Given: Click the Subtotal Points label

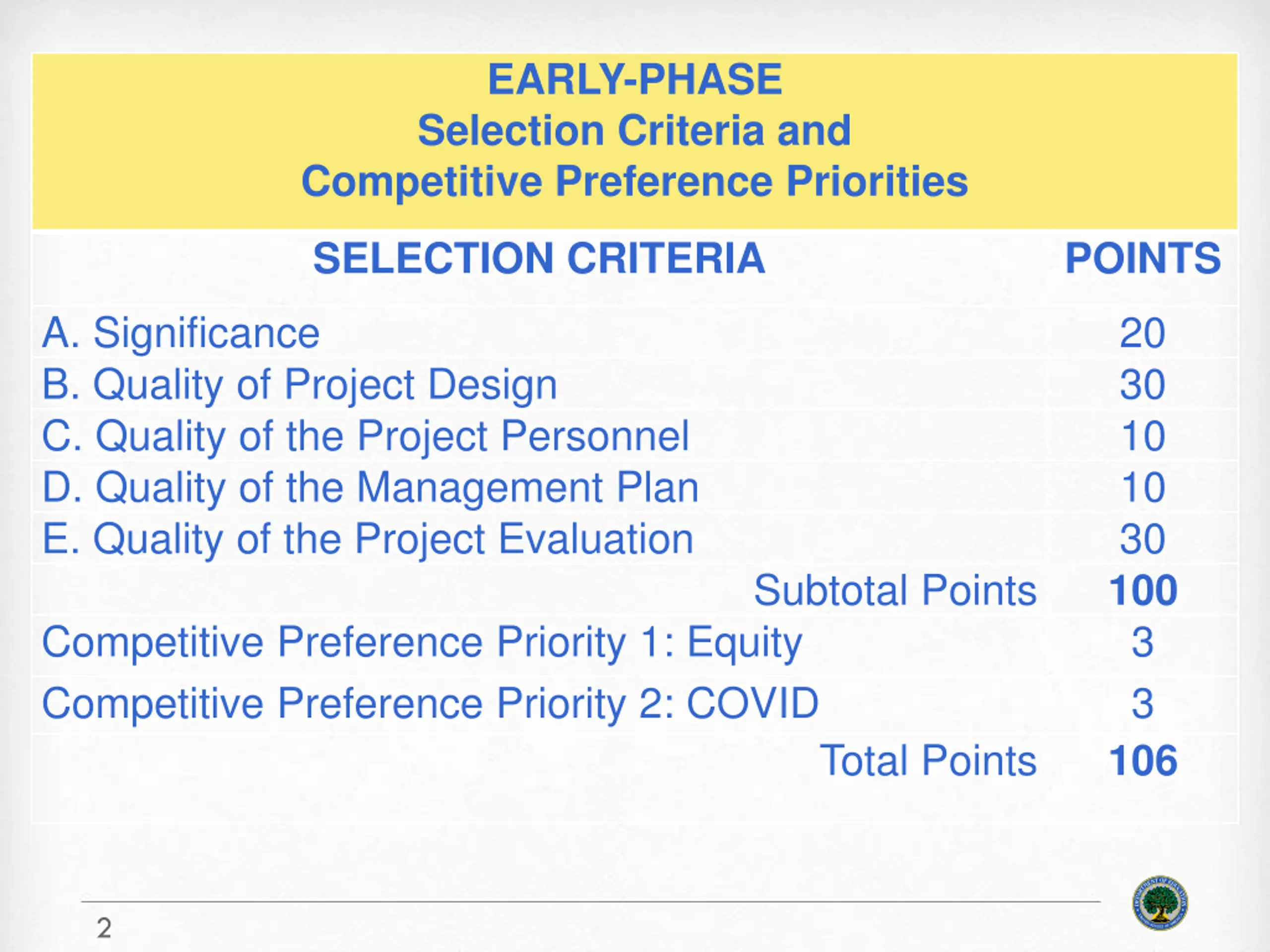Looking at the screenshot, I should 894,590.
